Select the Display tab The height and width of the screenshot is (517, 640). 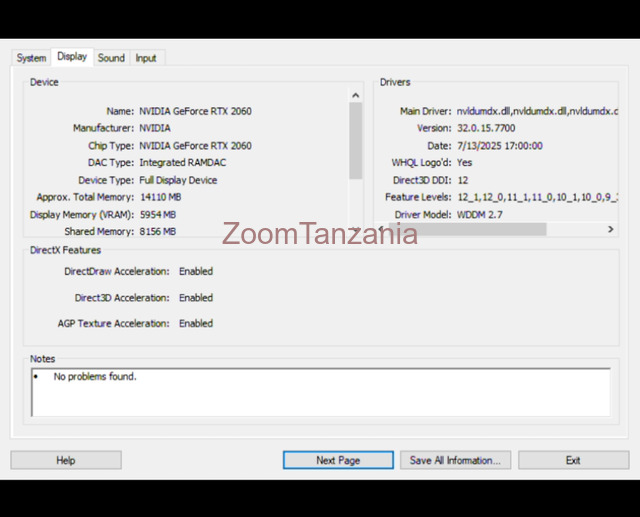[x=72, y=57]
